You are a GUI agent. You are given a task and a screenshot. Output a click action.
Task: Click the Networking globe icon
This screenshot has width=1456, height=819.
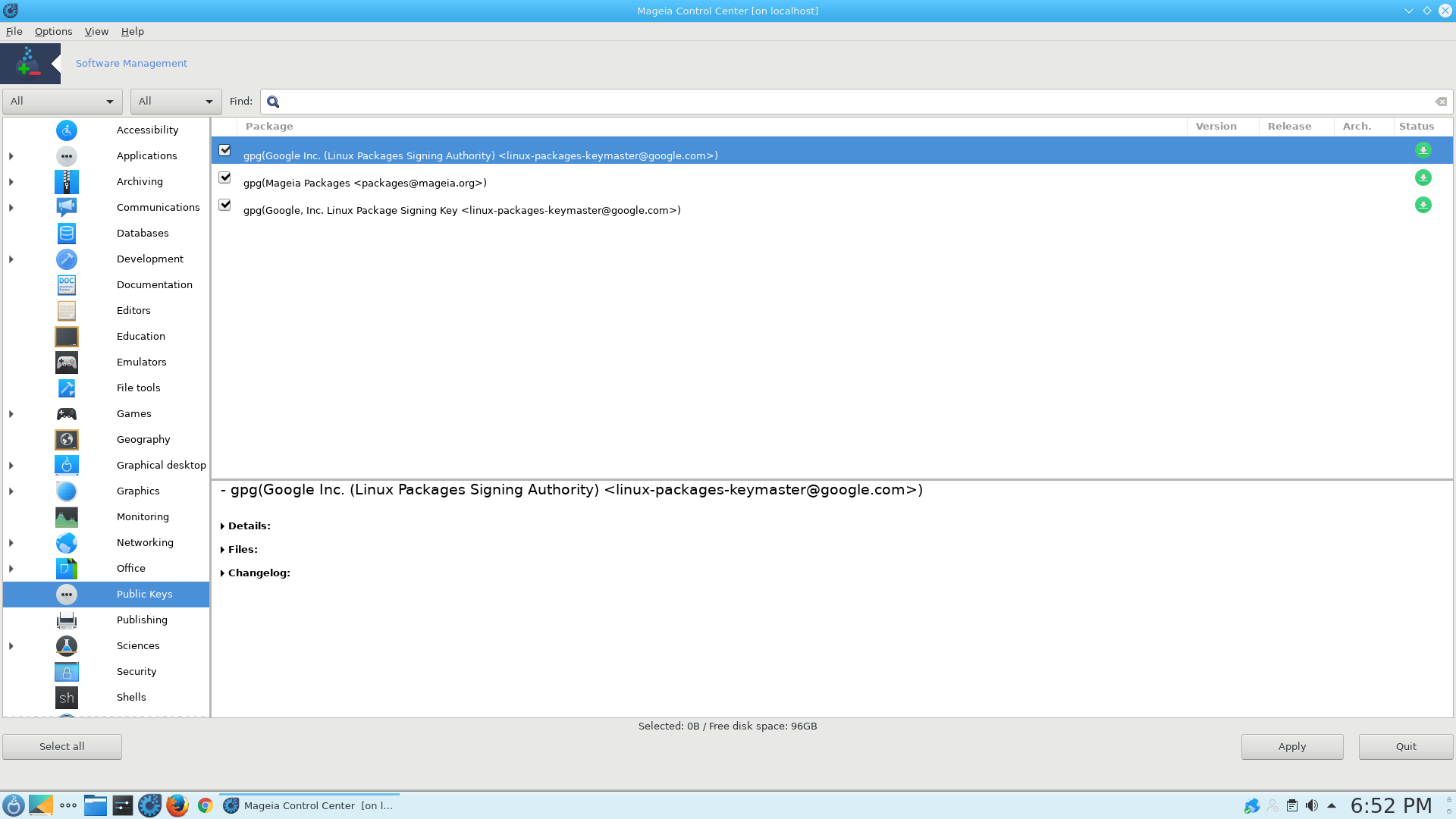point(67,543)
